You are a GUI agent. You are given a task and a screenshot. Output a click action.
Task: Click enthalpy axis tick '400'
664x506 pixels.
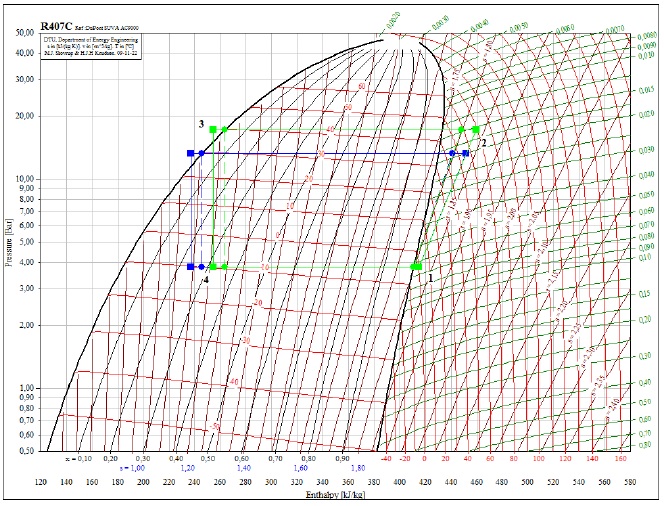tap(399, 482)
